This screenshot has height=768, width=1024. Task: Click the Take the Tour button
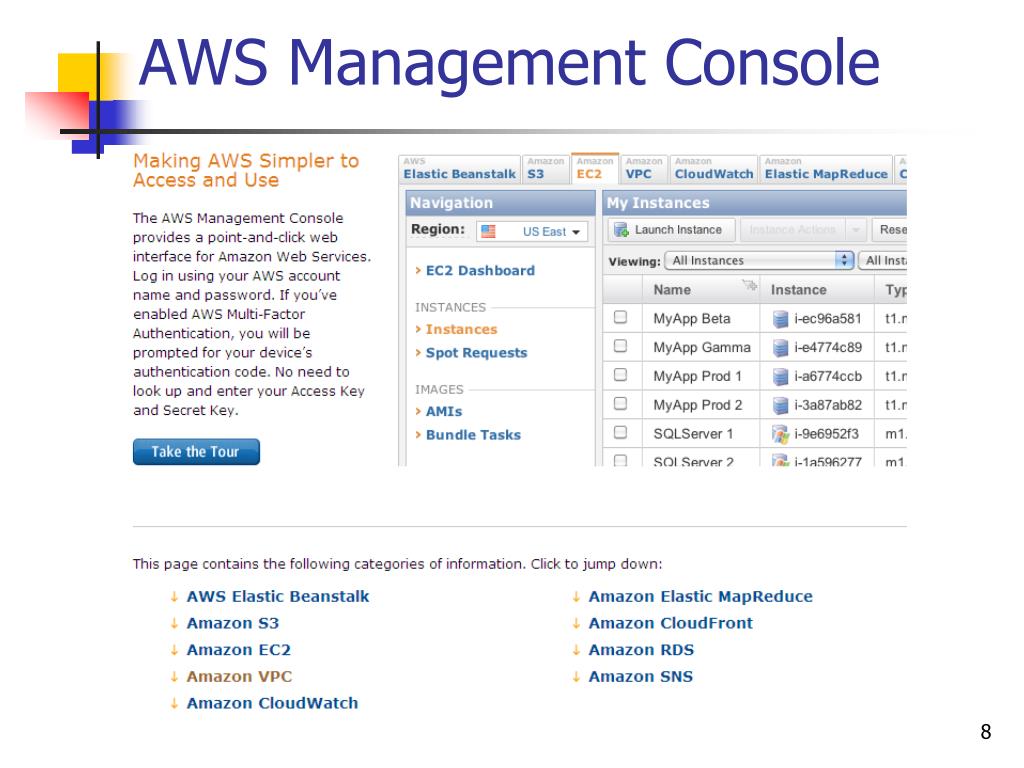pos(196,452)
